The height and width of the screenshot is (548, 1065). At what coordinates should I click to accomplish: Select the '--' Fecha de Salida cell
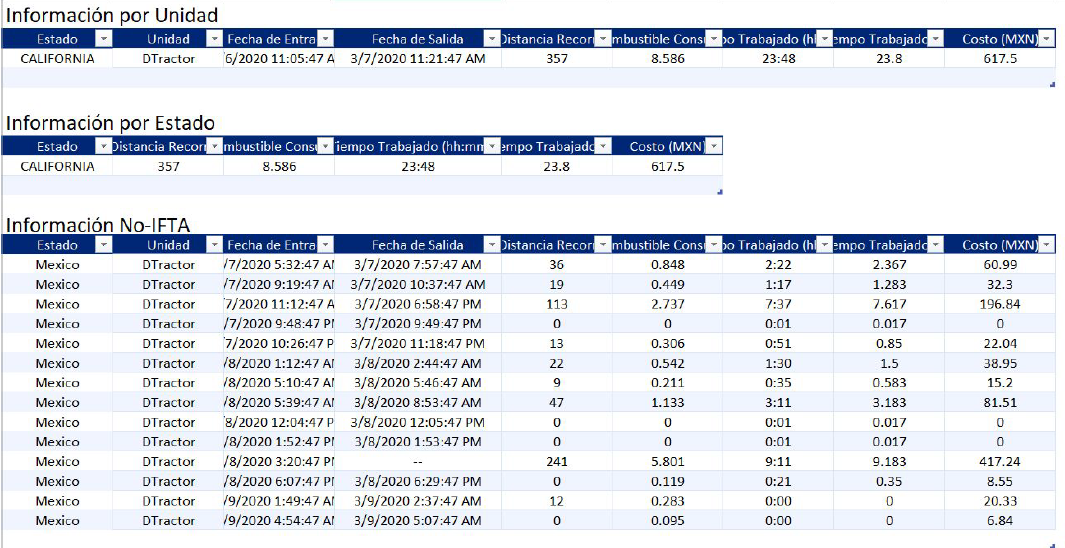pos(418,461)
